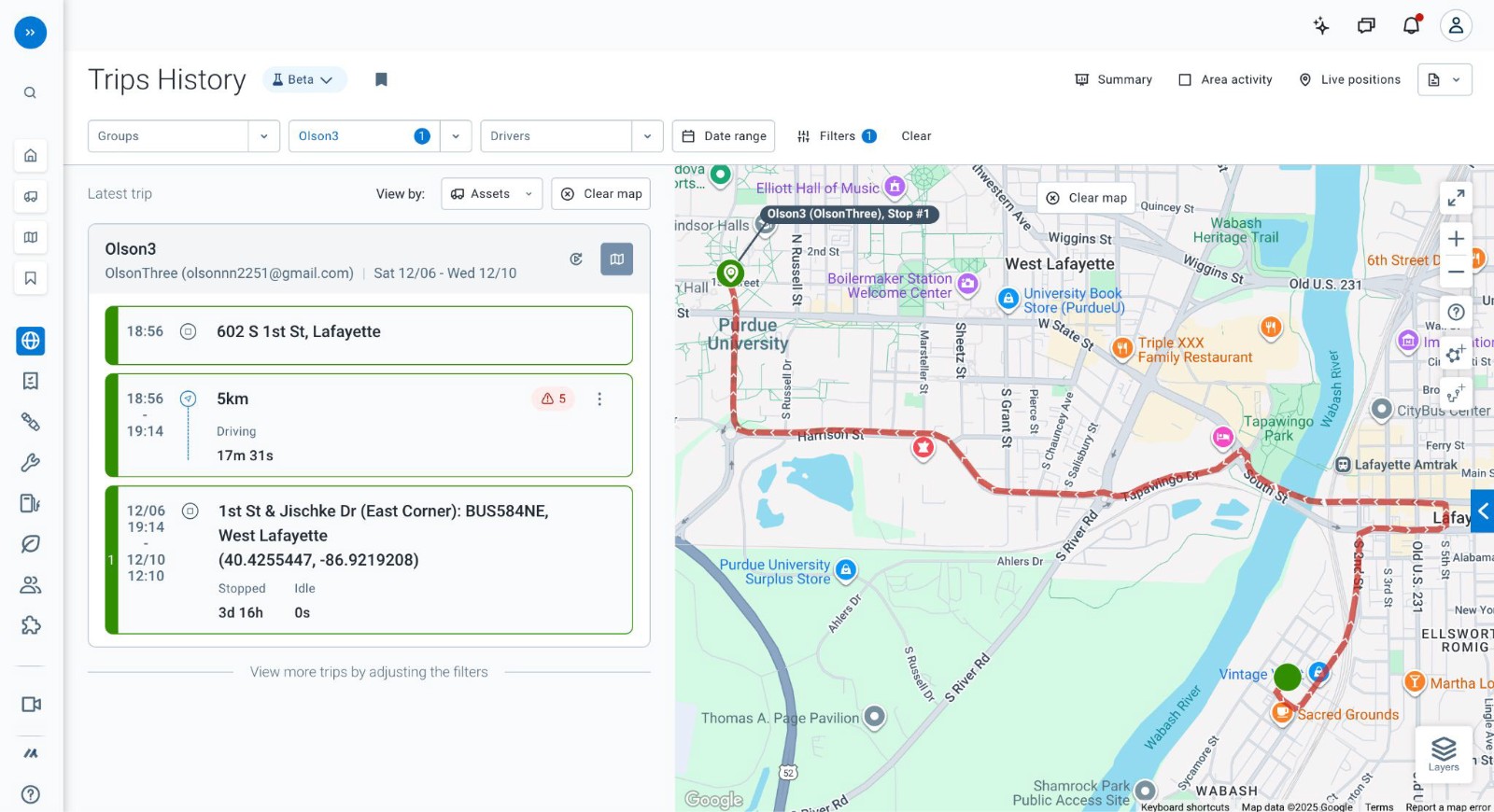
Task: Open the video camera icon in the sidebar
Action: [31, 705]
